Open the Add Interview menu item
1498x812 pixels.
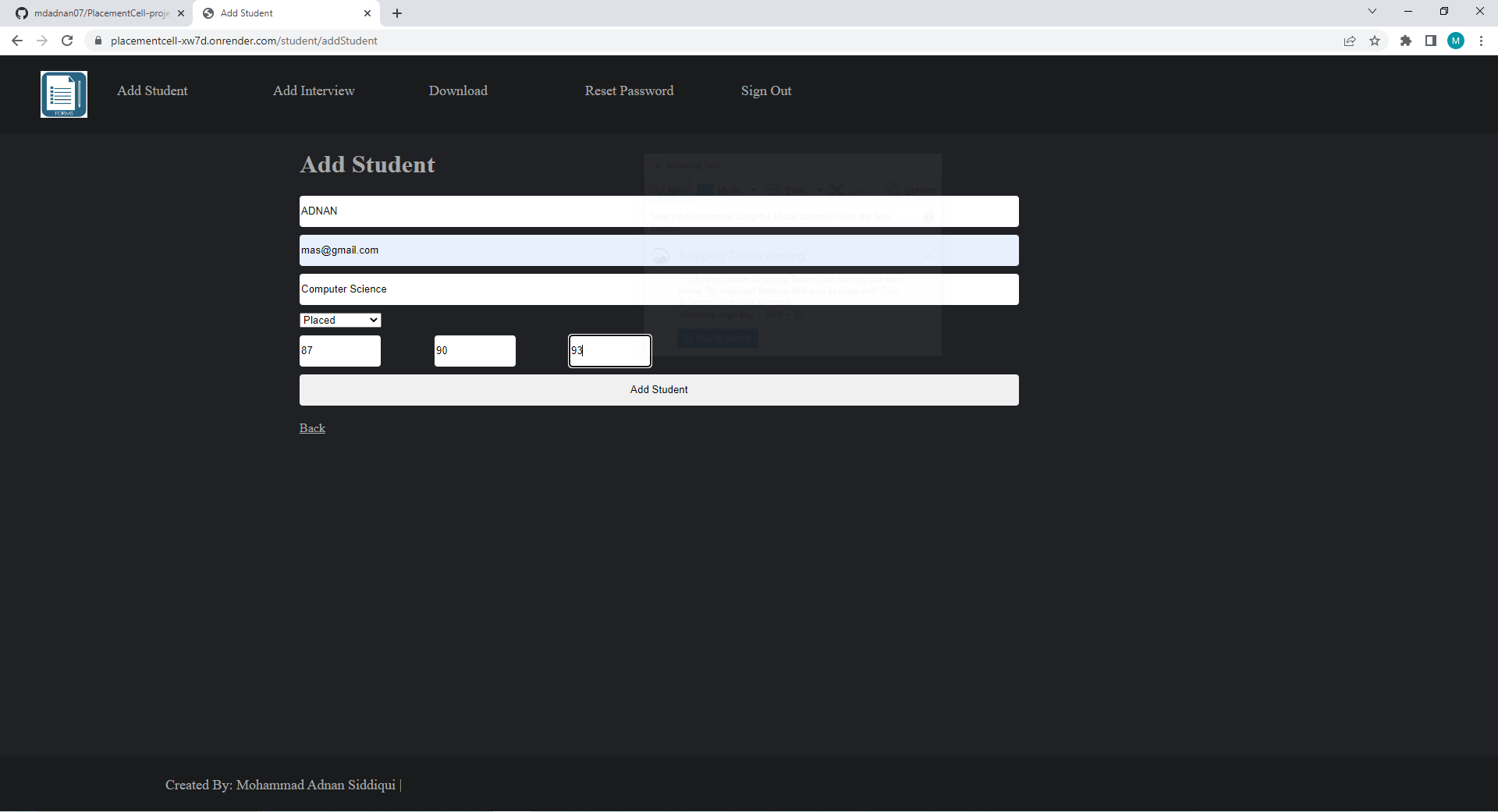click(x=313, y=90)
